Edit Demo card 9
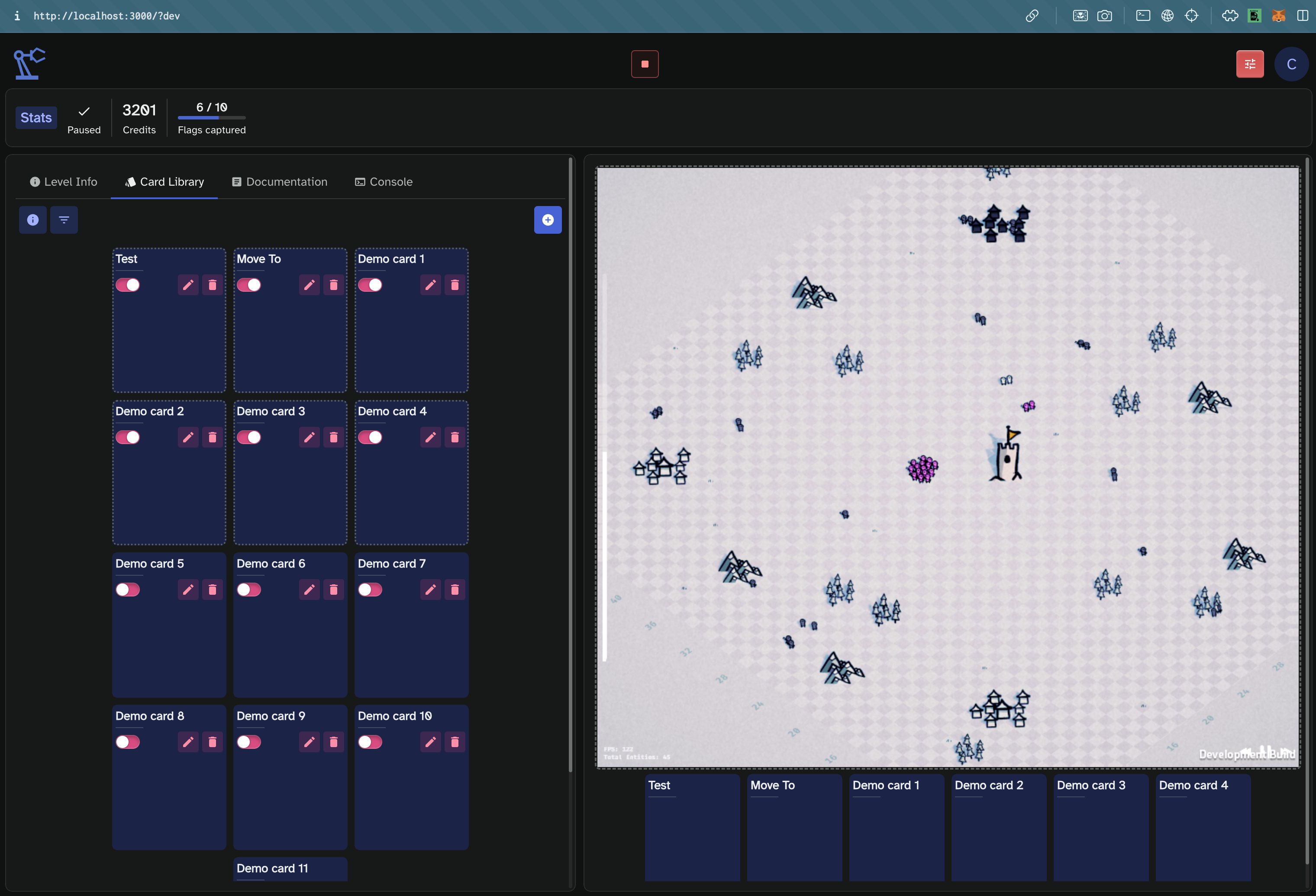The width and height of the screenshot is (1316, 896). click(309, 742)
